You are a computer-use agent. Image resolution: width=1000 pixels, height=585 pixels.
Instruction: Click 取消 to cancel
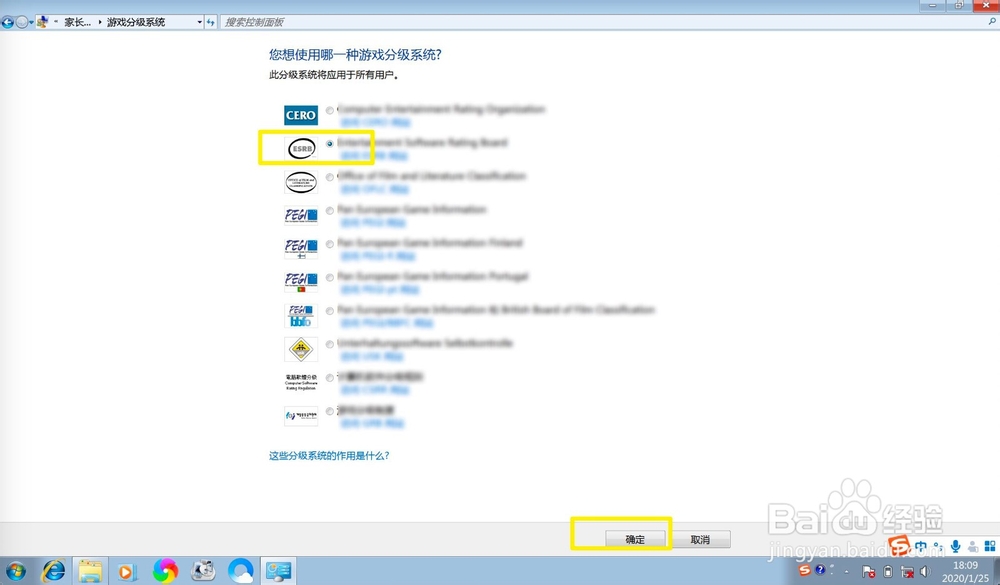pos(700,540)
